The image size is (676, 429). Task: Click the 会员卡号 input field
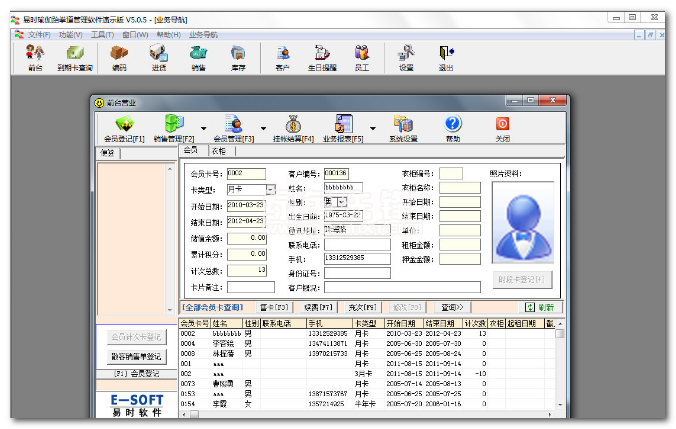246,174
